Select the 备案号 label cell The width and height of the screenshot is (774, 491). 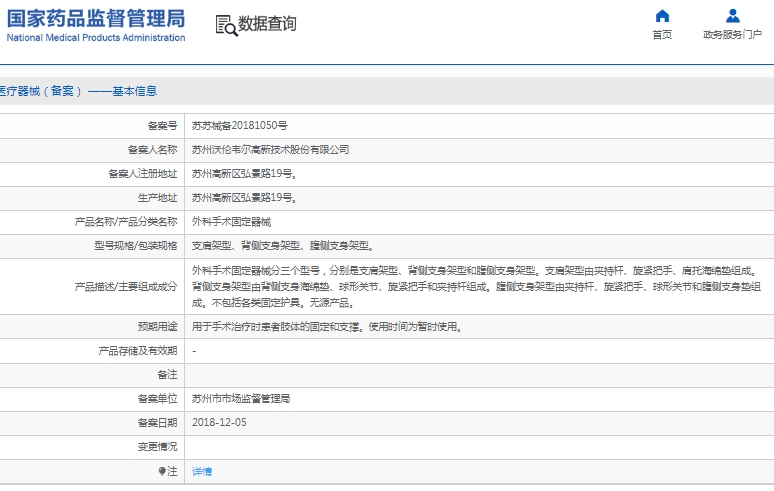coord(162,126)
